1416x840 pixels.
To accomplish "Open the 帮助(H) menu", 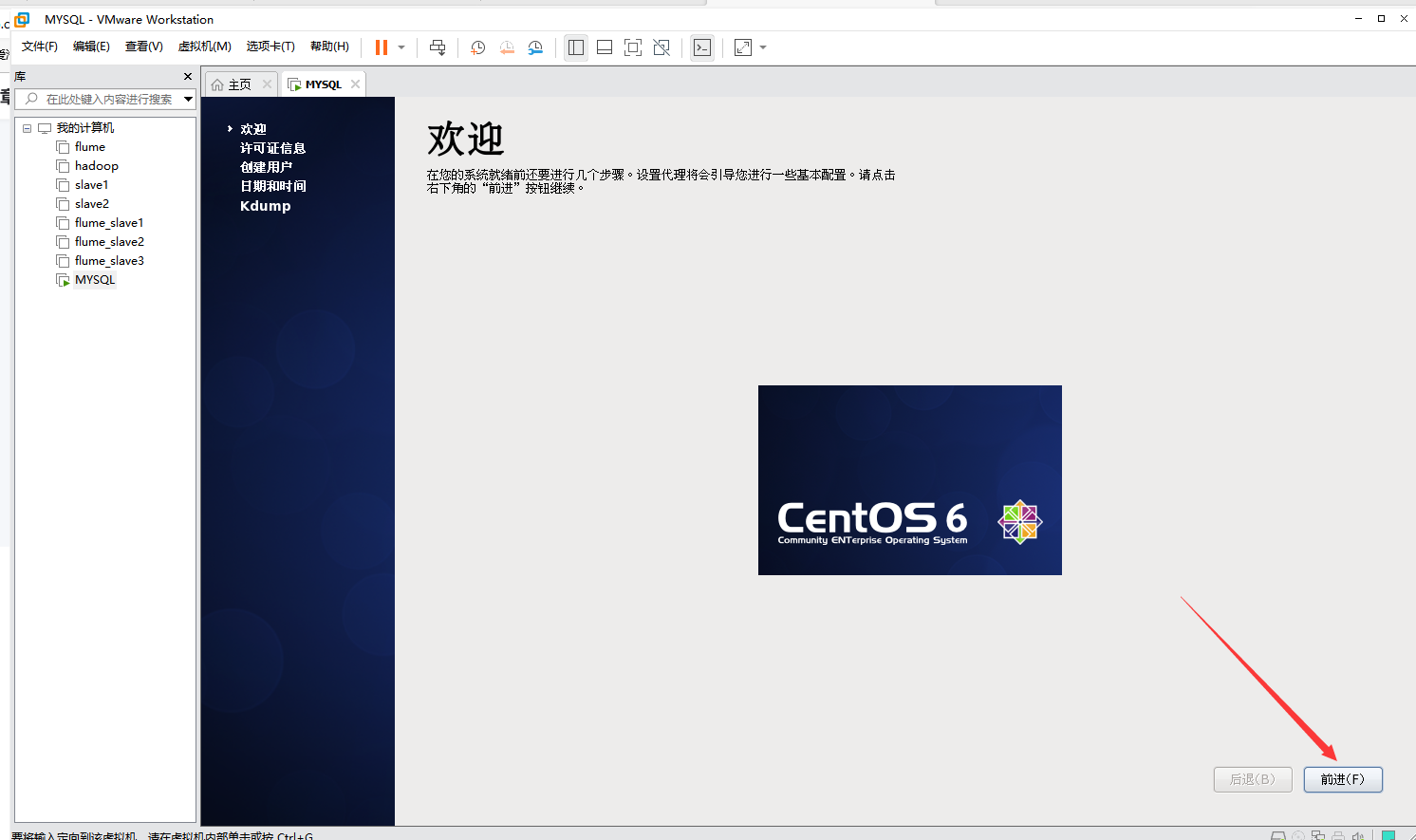I will click(x=329, y=47).
